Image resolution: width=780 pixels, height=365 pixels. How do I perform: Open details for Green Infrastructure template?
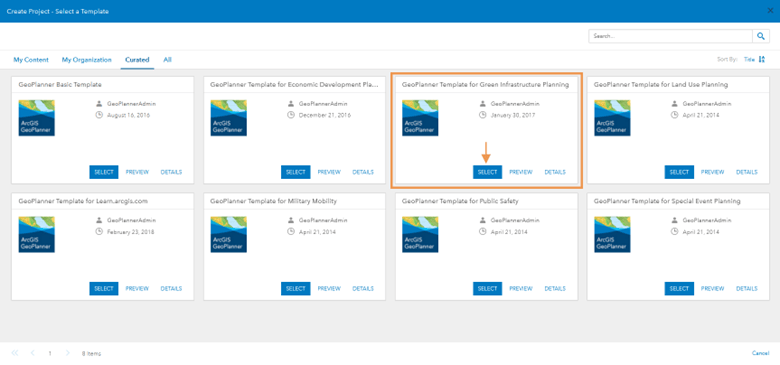pyautogui.click(x=555, y=172)
